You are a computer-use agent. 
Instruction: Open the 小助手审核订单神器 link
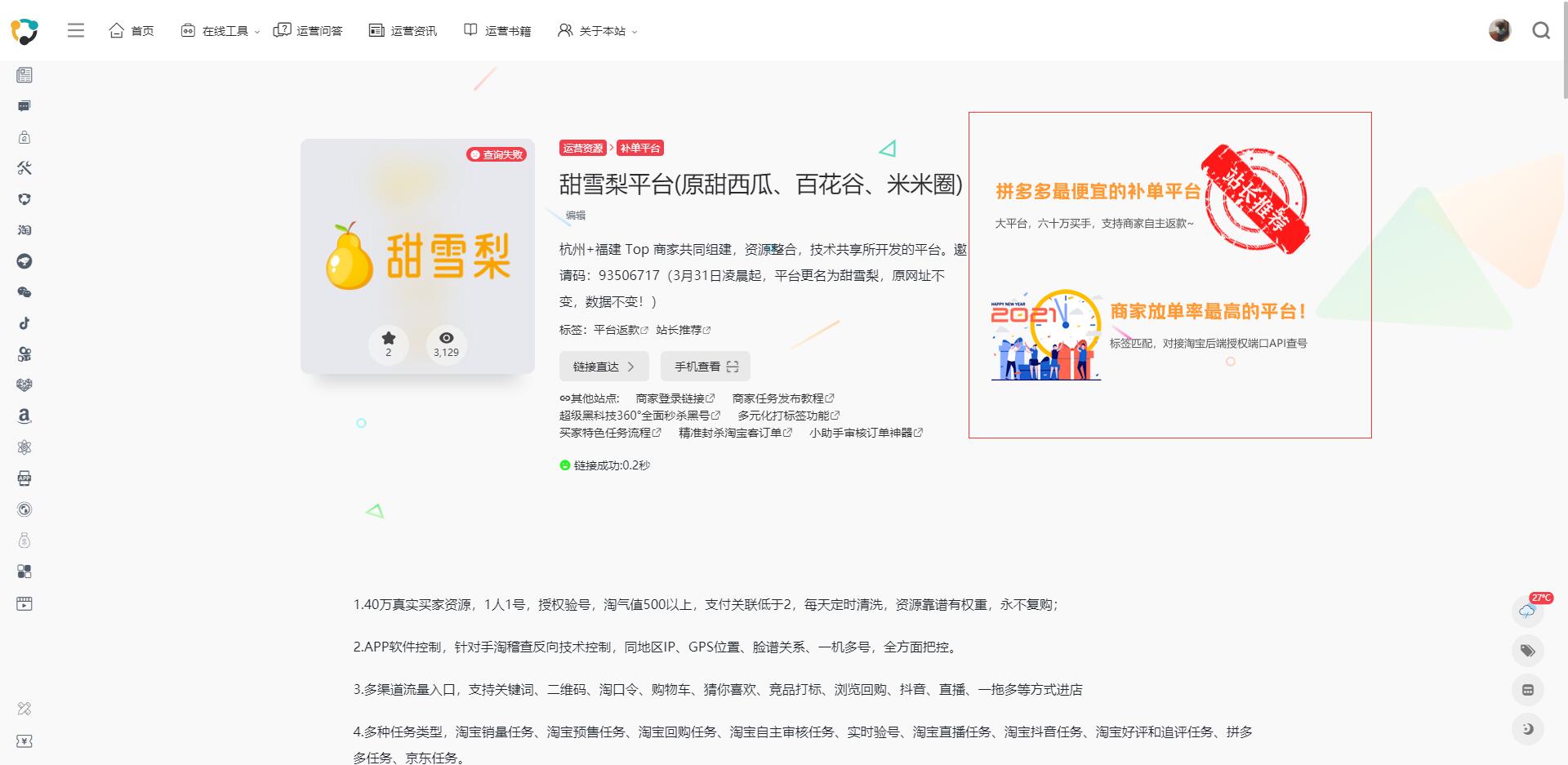click(866, 433)
